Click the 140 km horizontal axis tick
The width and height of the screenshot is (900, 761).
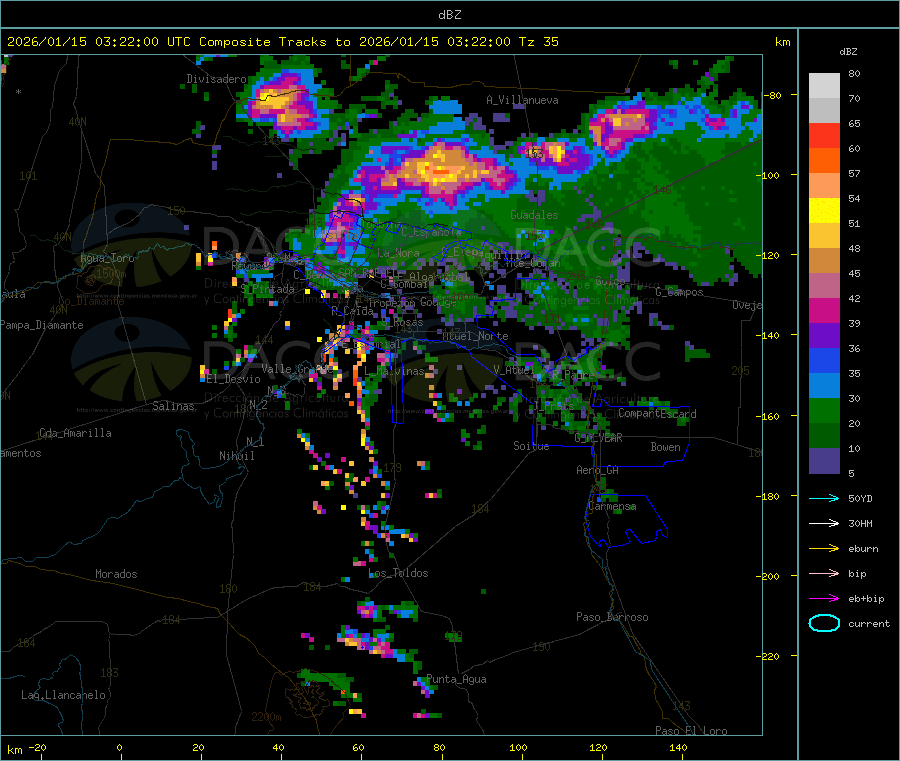pos(678,747)
